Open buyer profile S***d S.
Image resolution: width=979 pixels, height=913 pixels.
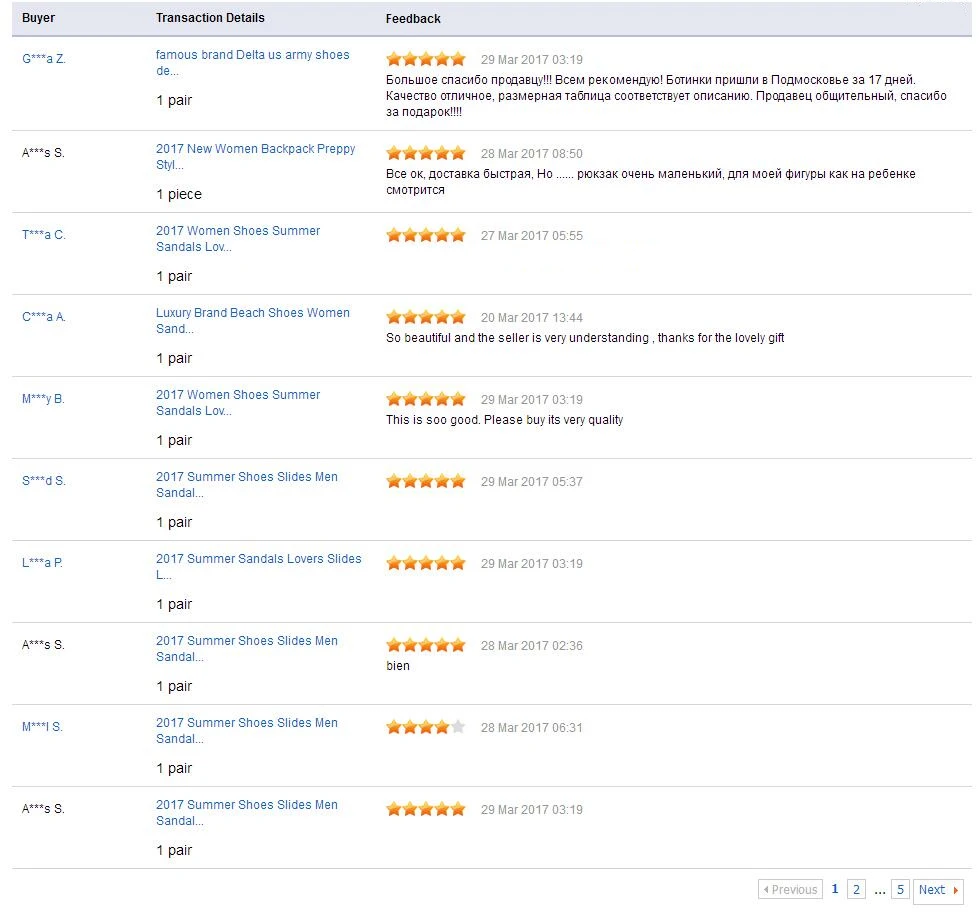point(44,480)
